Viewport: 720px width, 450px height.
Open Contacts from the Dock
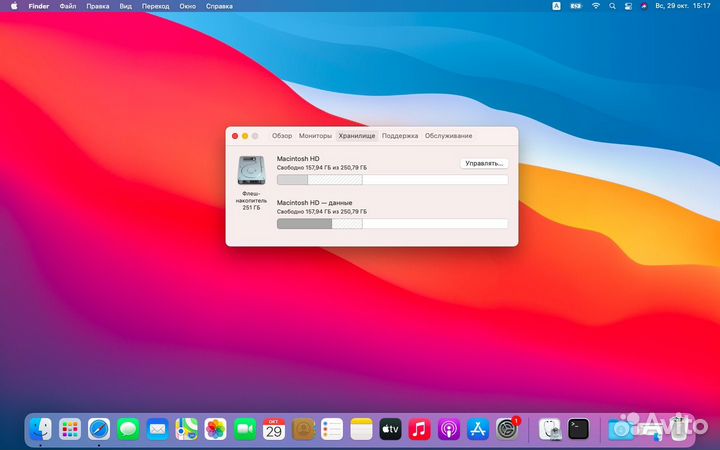(303, 430)
